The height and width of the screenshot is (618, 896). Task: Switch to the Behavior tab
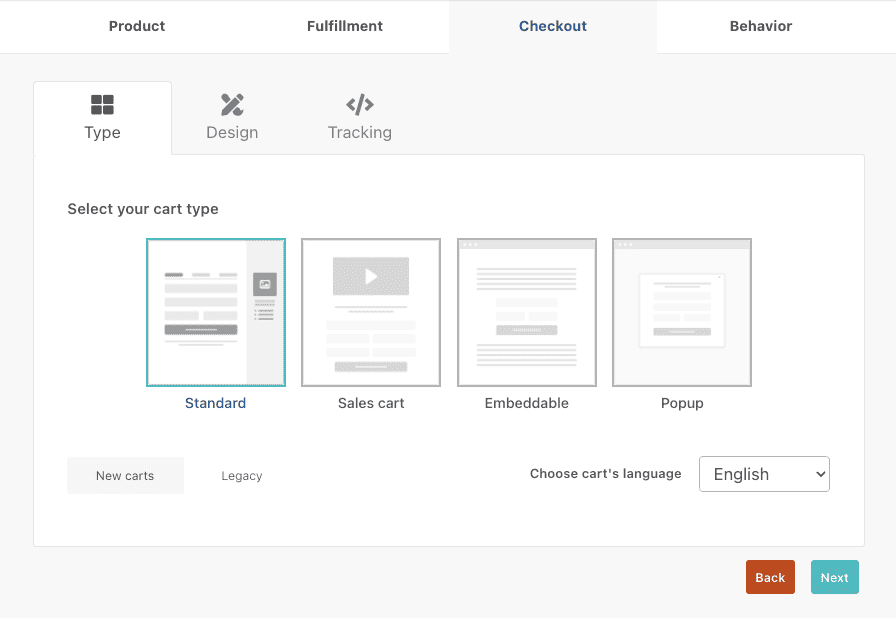(x=760, y=26)
